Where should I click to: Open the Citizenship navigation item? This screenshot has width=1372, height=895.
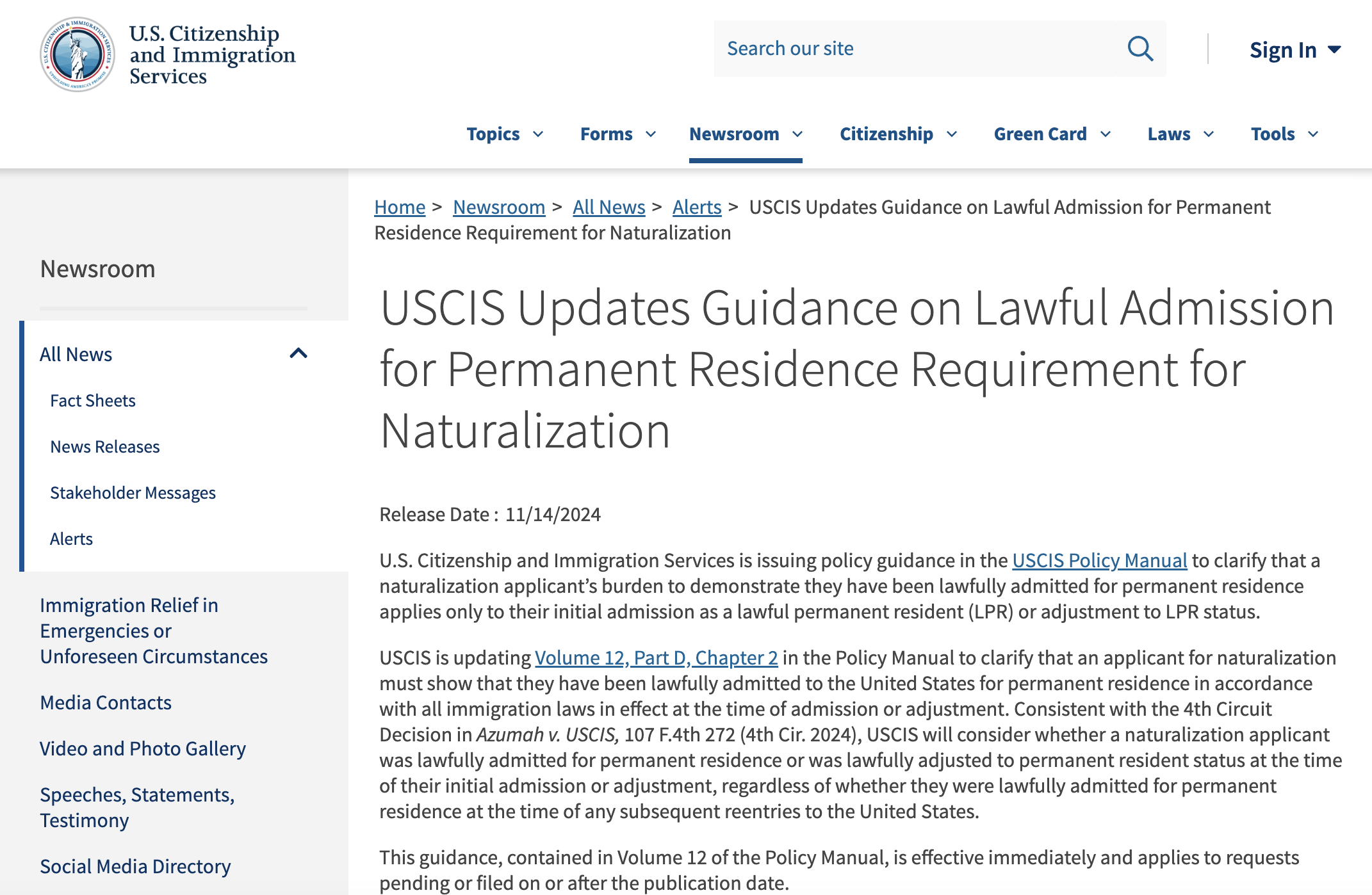pyautogui.click(x=886, y=134)
